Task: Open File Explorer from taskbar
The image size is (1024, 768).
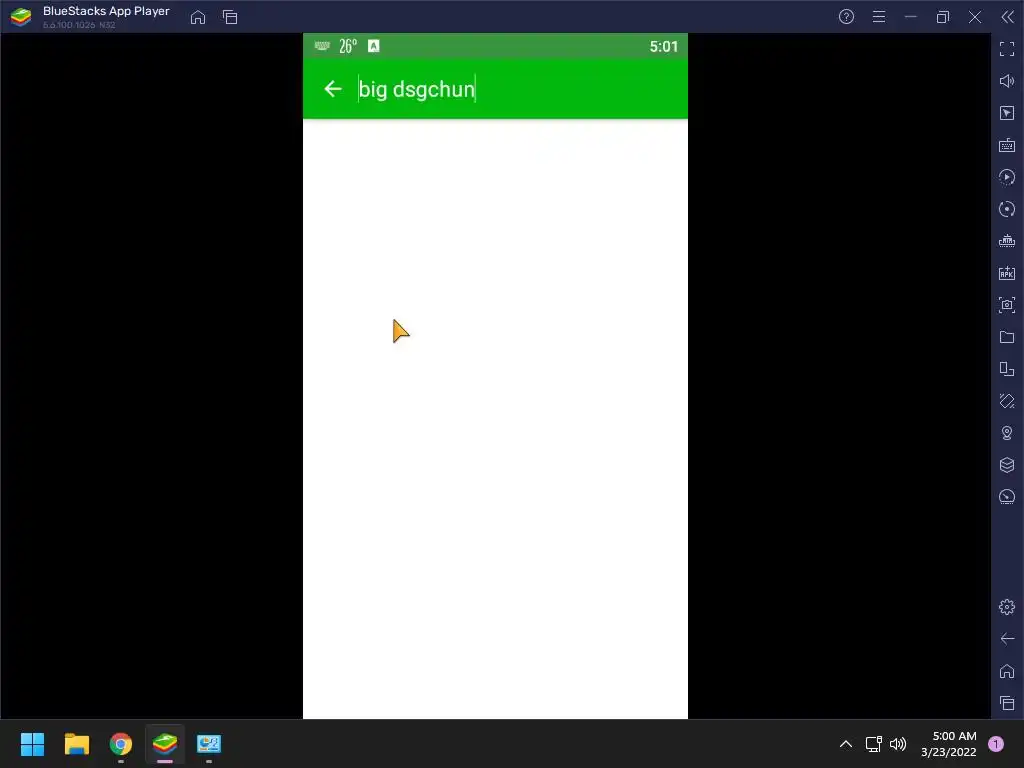Action: click(76, 744)
